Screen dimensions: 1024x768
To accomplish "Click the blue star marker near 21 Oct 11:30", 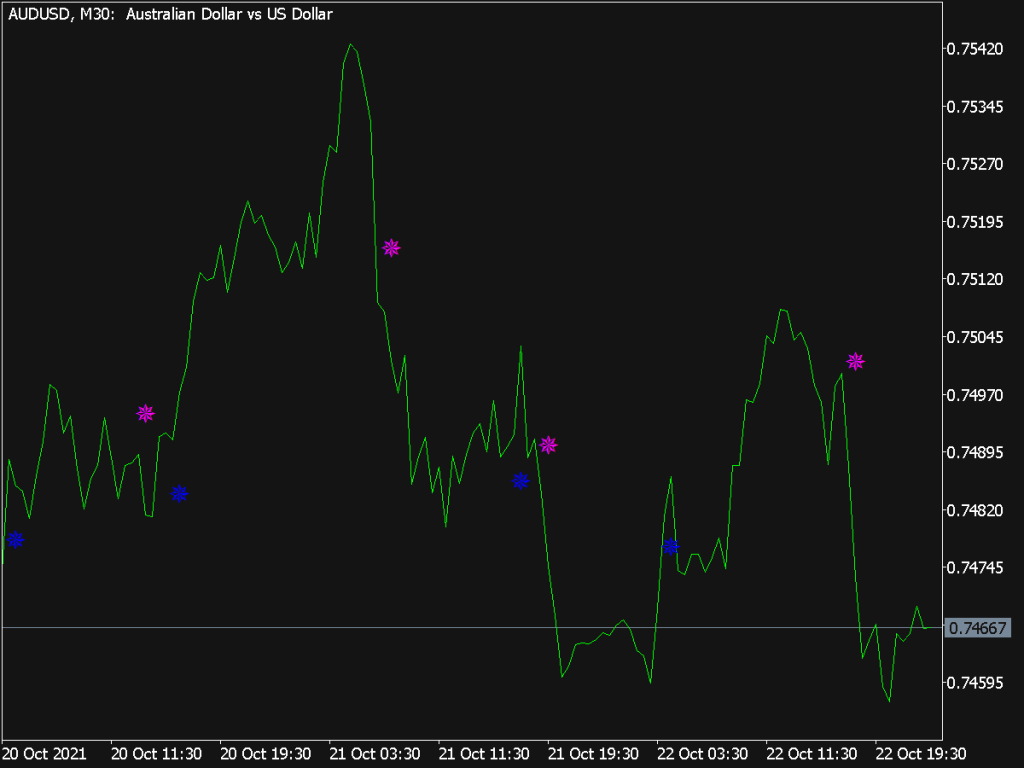I will coord(520,481).
